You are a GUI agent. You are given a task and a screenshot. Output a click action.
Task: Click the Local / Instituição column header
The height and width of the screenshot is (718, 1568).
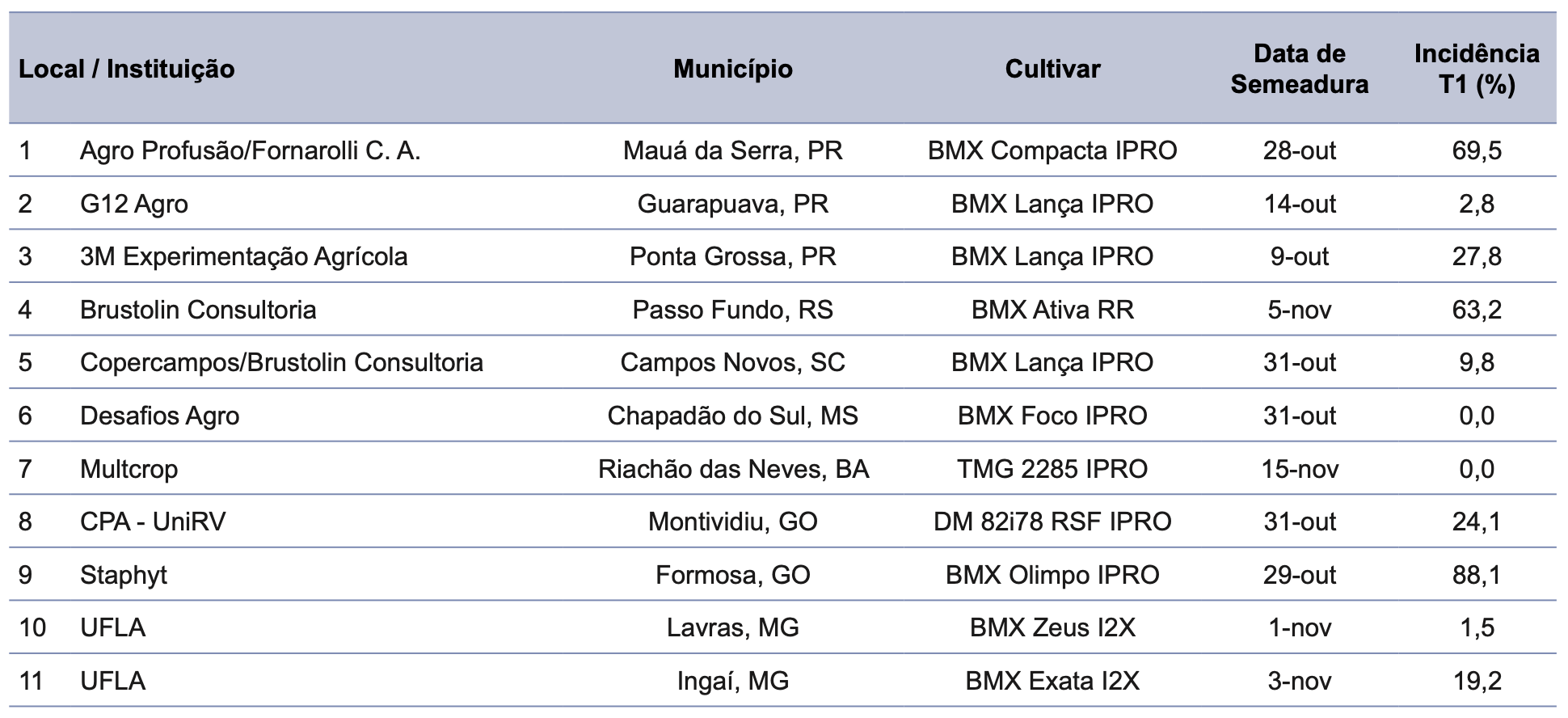click(127, 69)
